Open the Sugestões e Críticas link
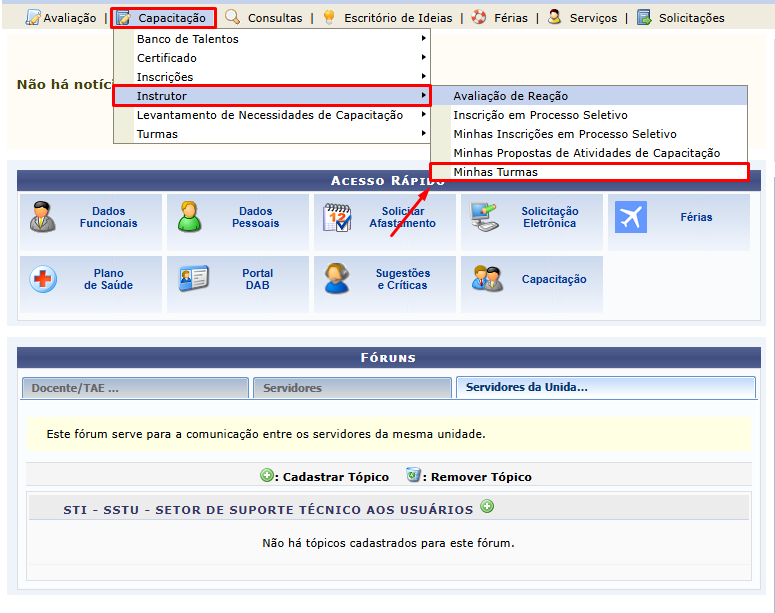This screenshot has width=775, height=613. click(x=403, y=279)
